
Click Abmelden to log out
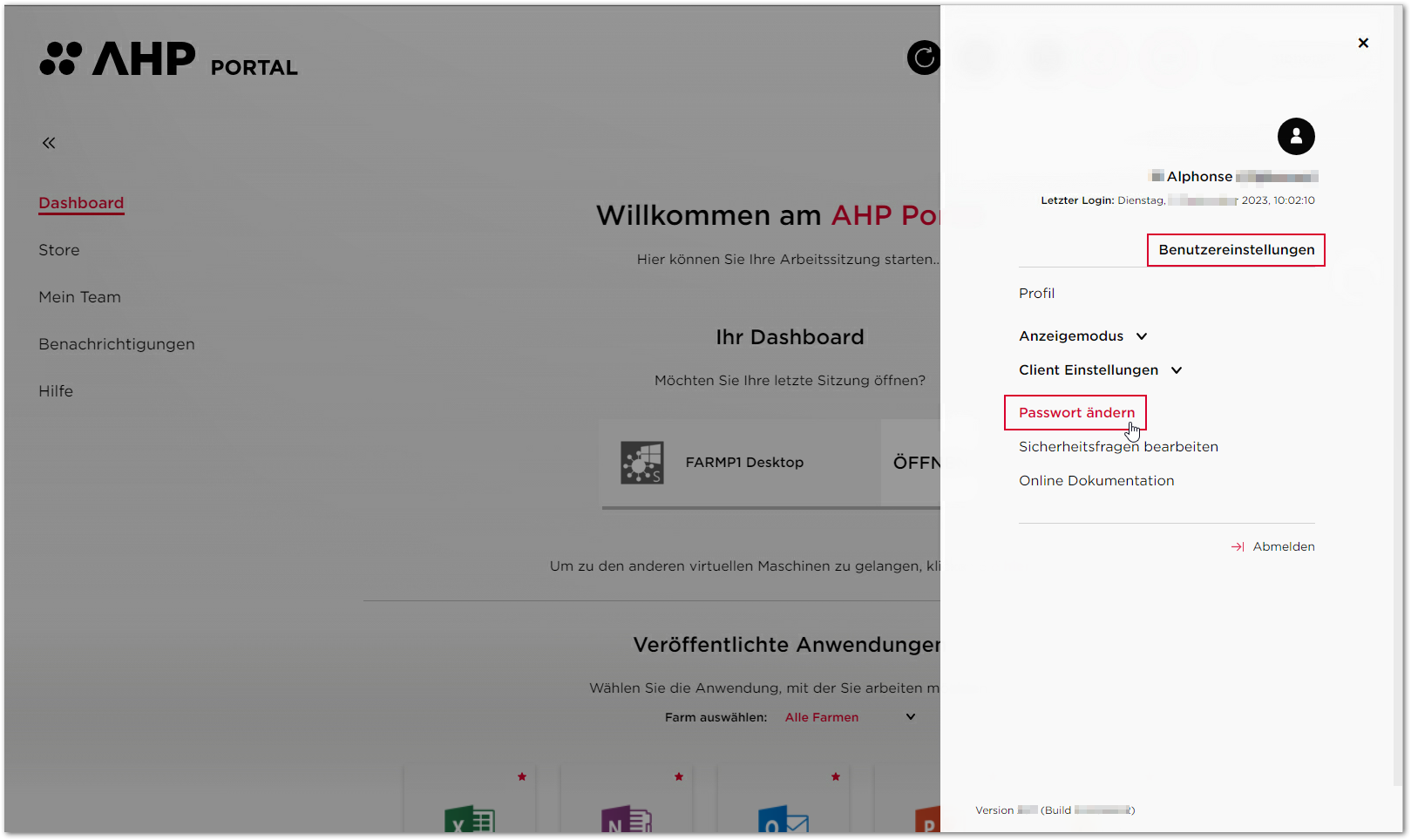click(x=1284, y=547)
